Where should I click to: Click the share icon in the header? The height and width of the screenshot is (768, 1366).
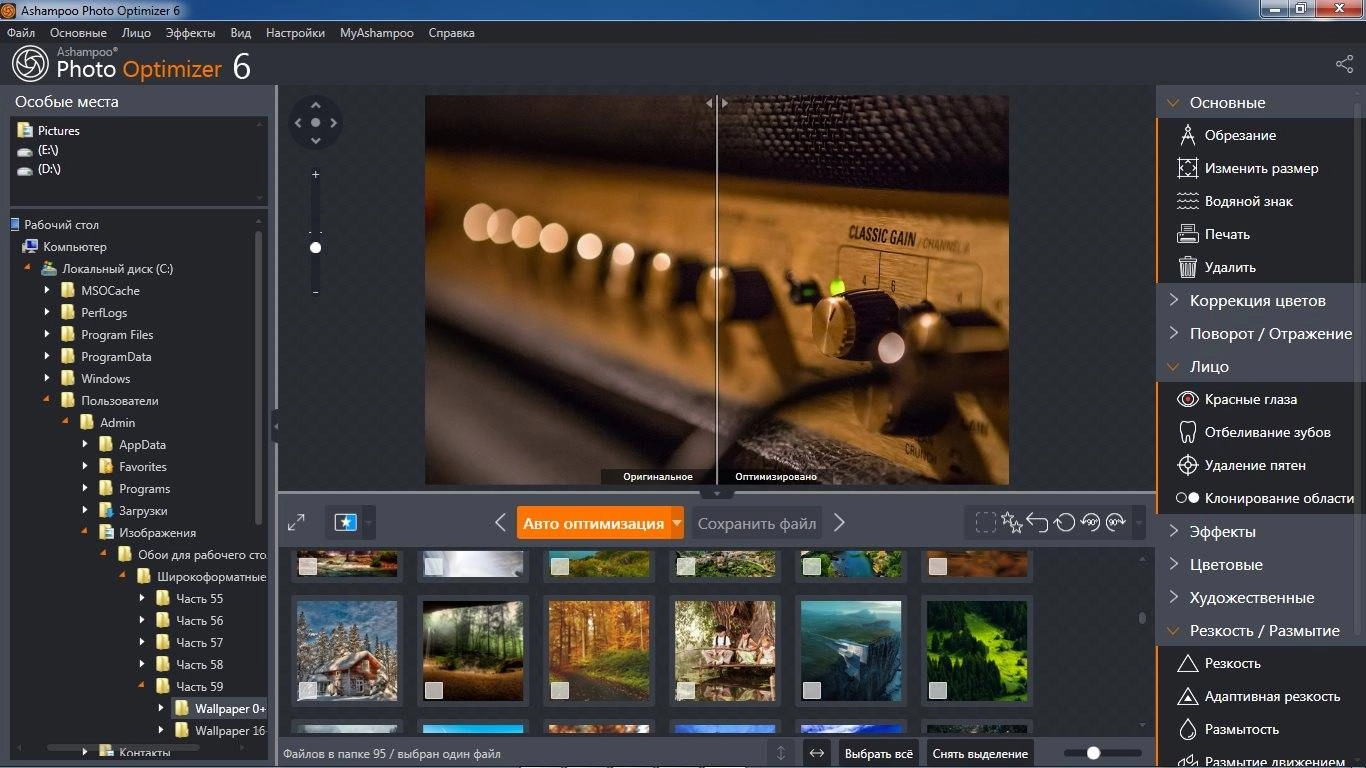coord(1344,64)
